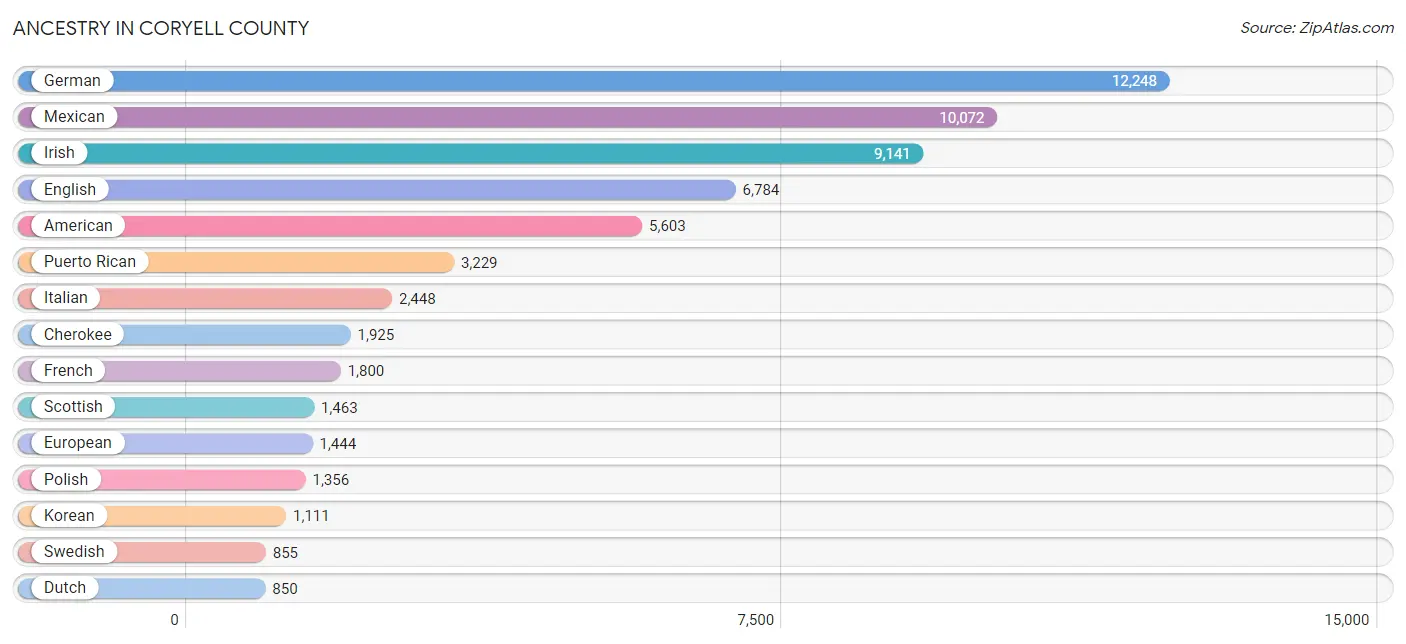Click the Dutch value 850
The width and height of the screenshot is (1406, 644).
(x=285, y=589)
